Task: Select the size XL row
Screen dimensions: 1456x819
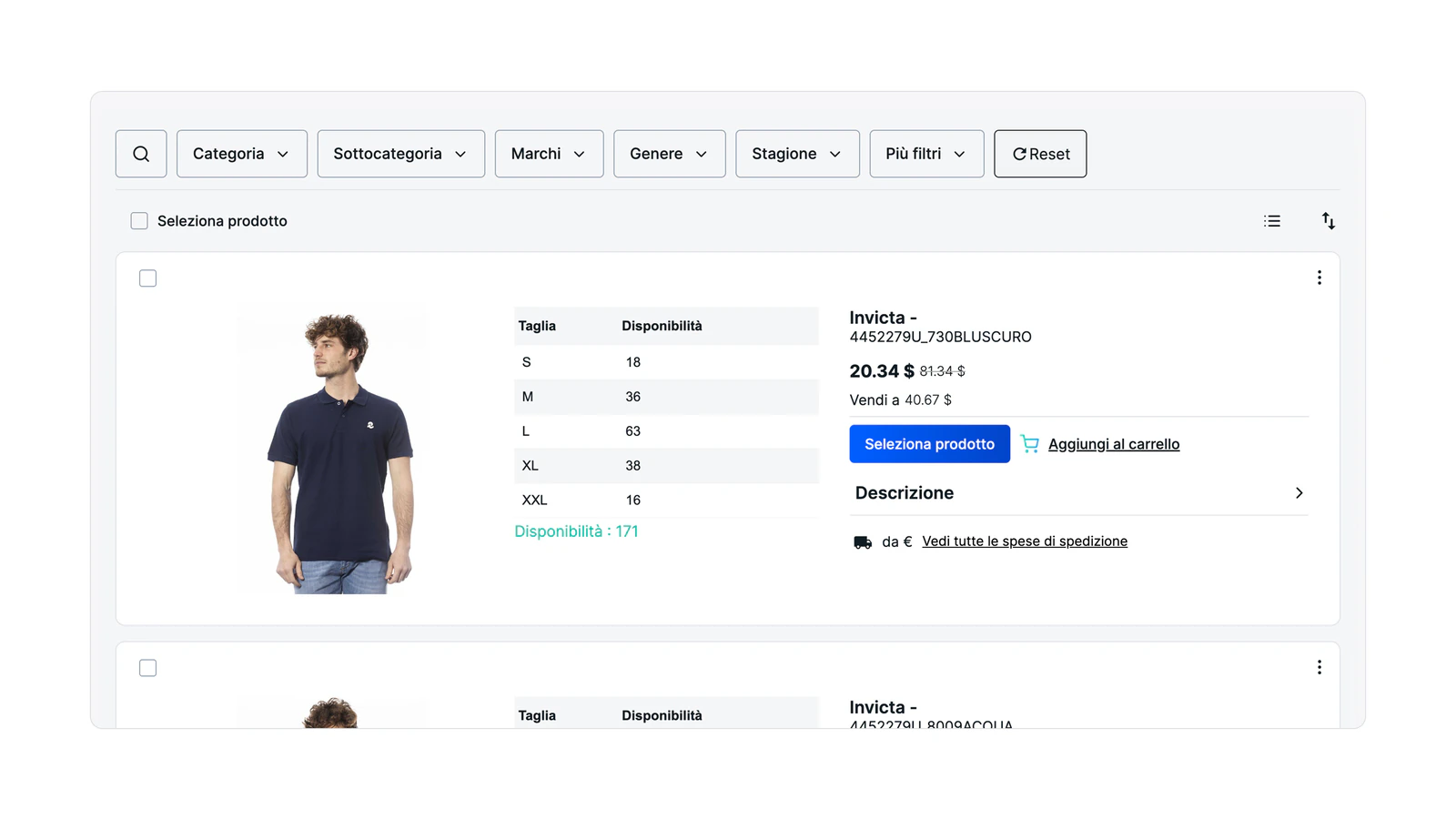Action: tap(667, 466)
